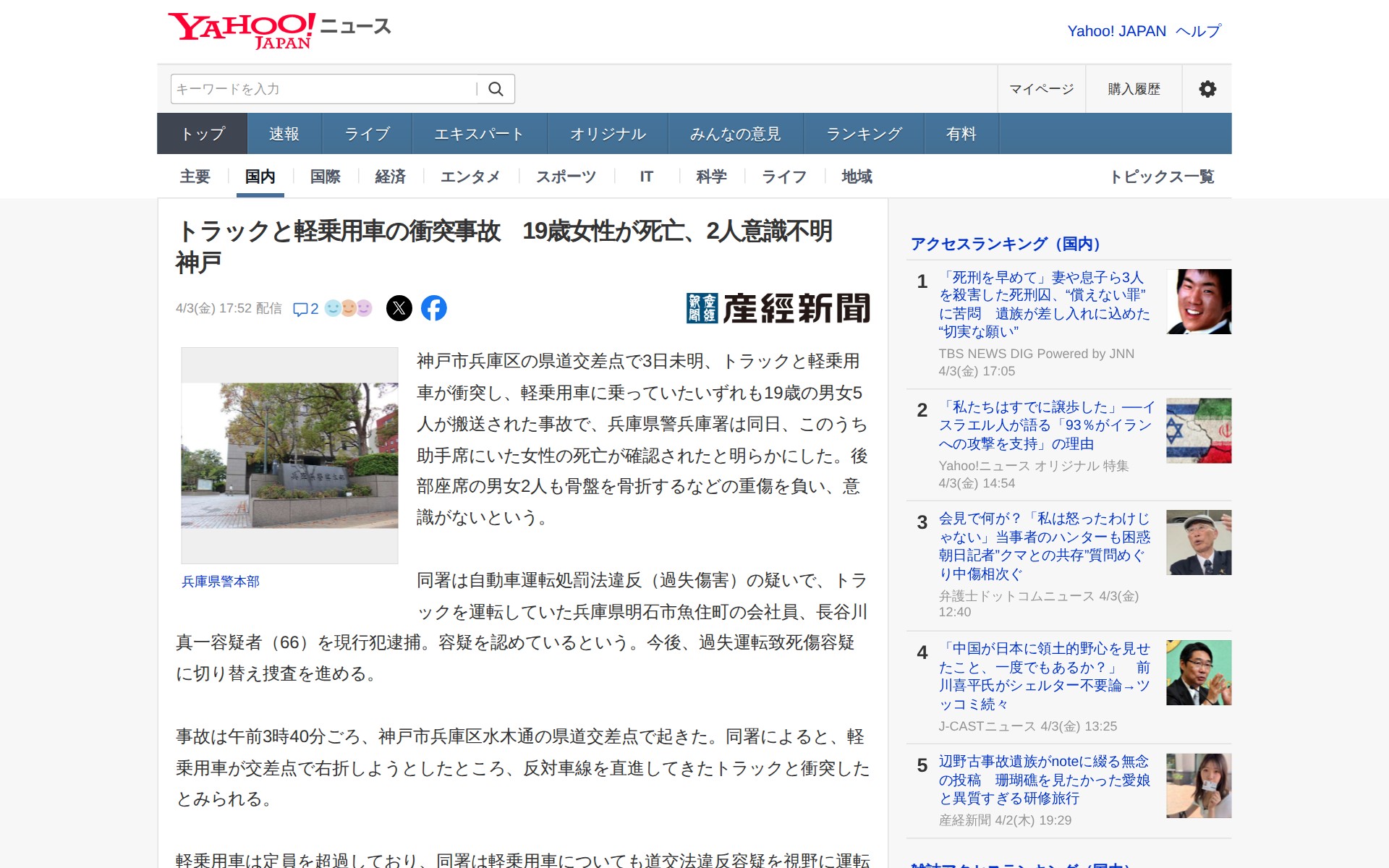This screenshot has width=1389, height=868.
Task: Select the スポーツ category tab
Action: coord(565,176)
